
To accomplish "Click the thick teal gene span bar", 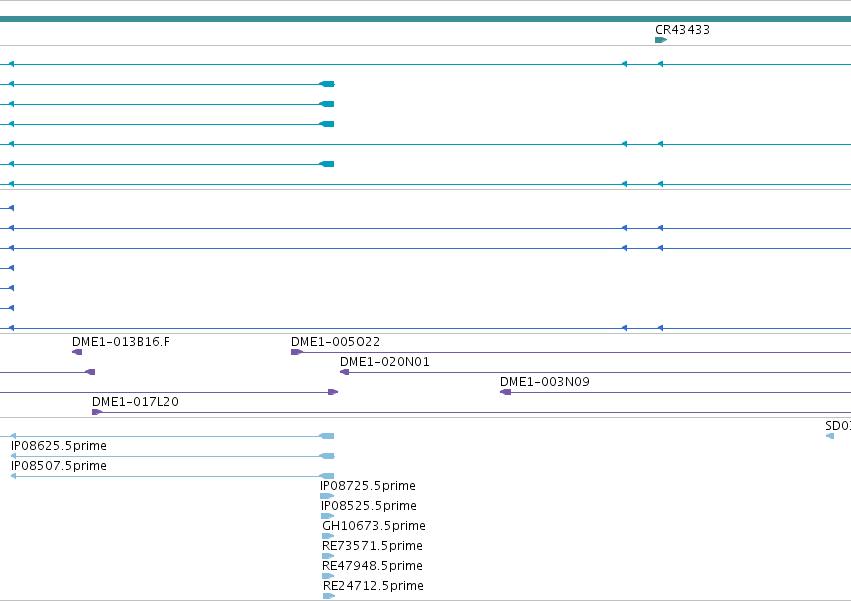I will click(x=426, y=19).
